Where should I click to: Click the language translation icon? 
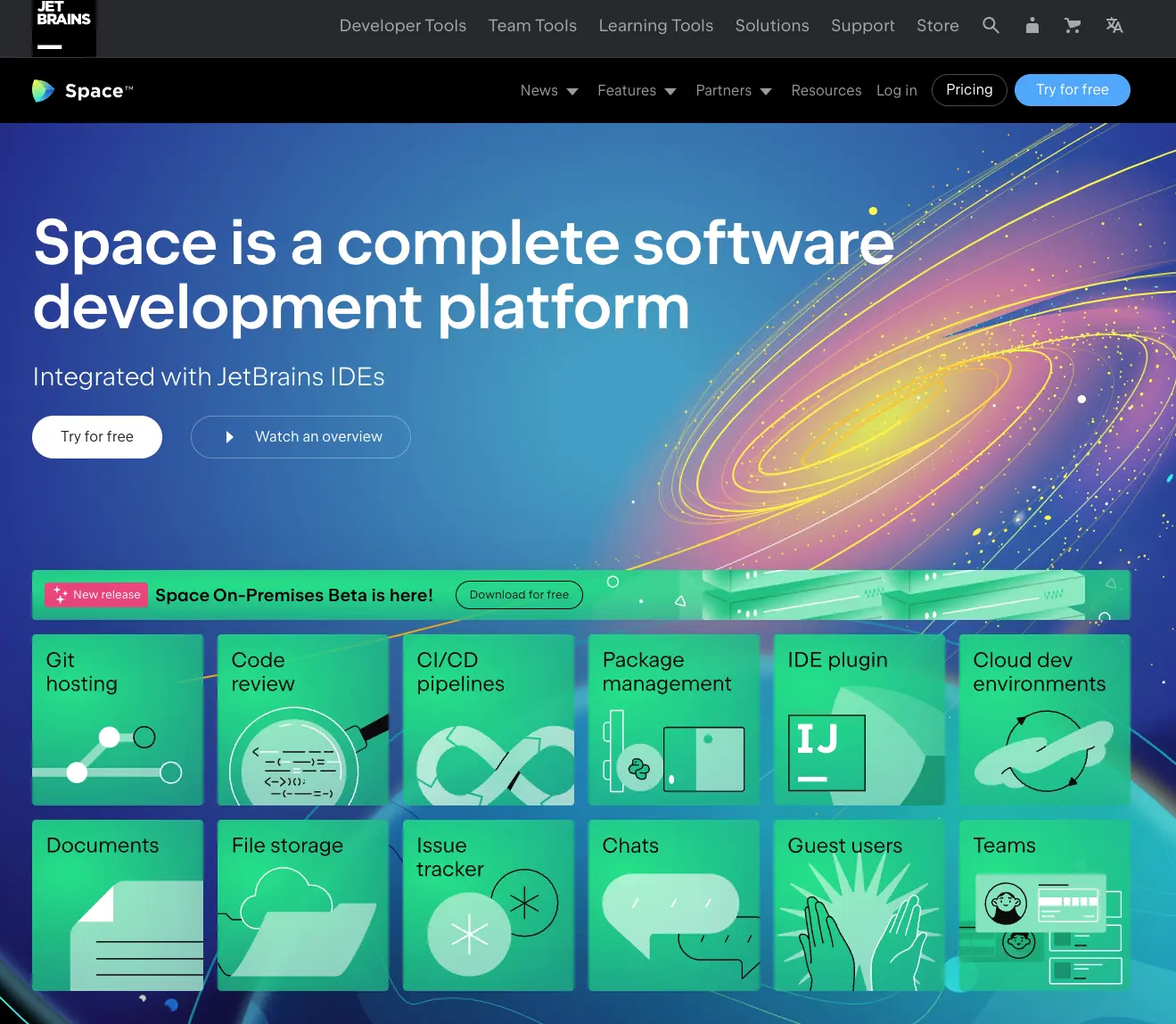point(1114,25)
